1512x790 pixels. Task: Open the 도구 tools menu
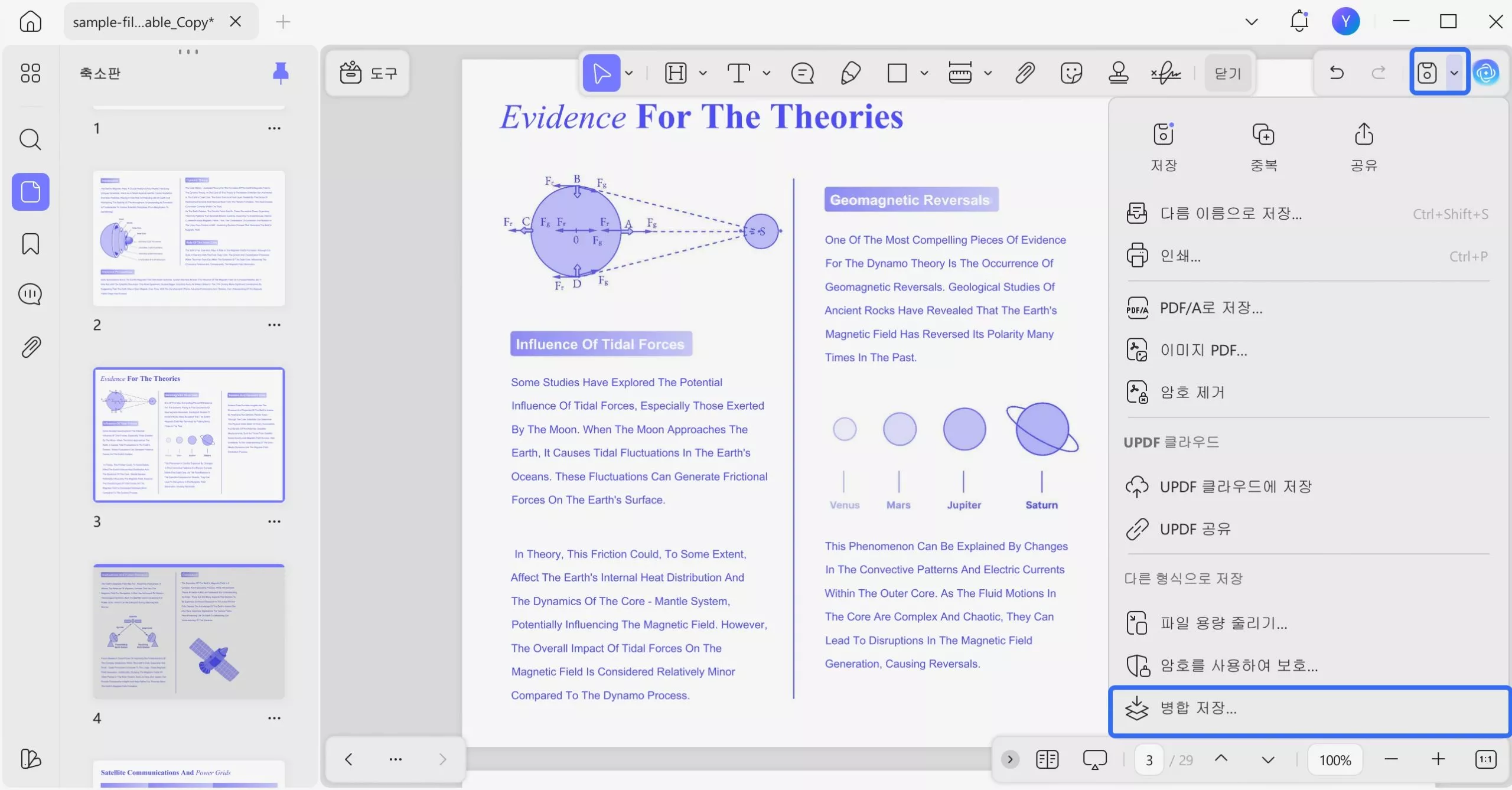point(367,73)
